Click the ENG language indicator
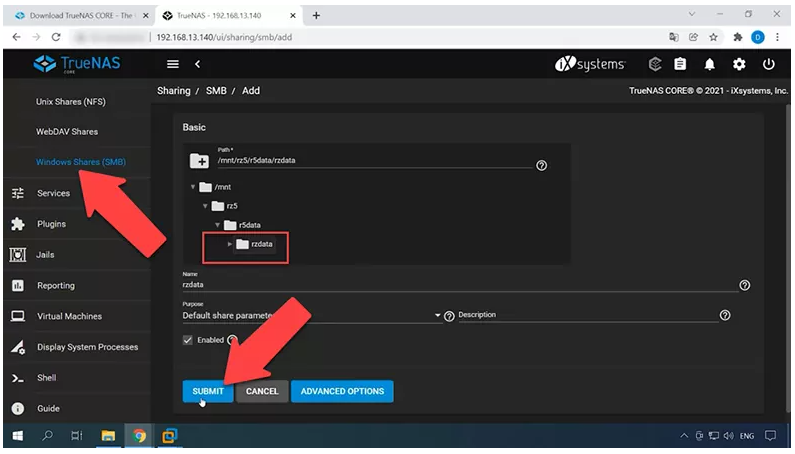The image size is (795, 454). tap(747, 436)
